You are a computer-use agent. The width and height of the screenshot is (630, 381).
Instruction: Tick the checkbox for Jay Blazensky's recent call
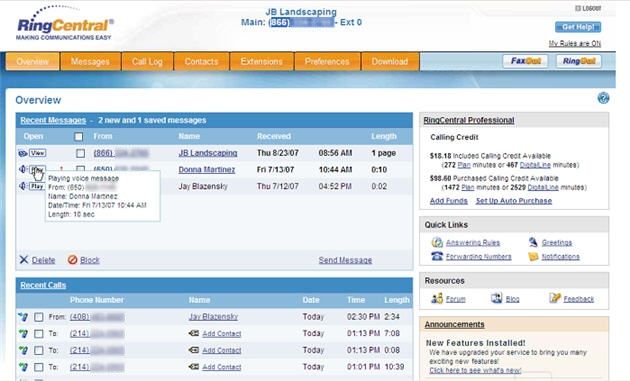[x=39, y=317]
